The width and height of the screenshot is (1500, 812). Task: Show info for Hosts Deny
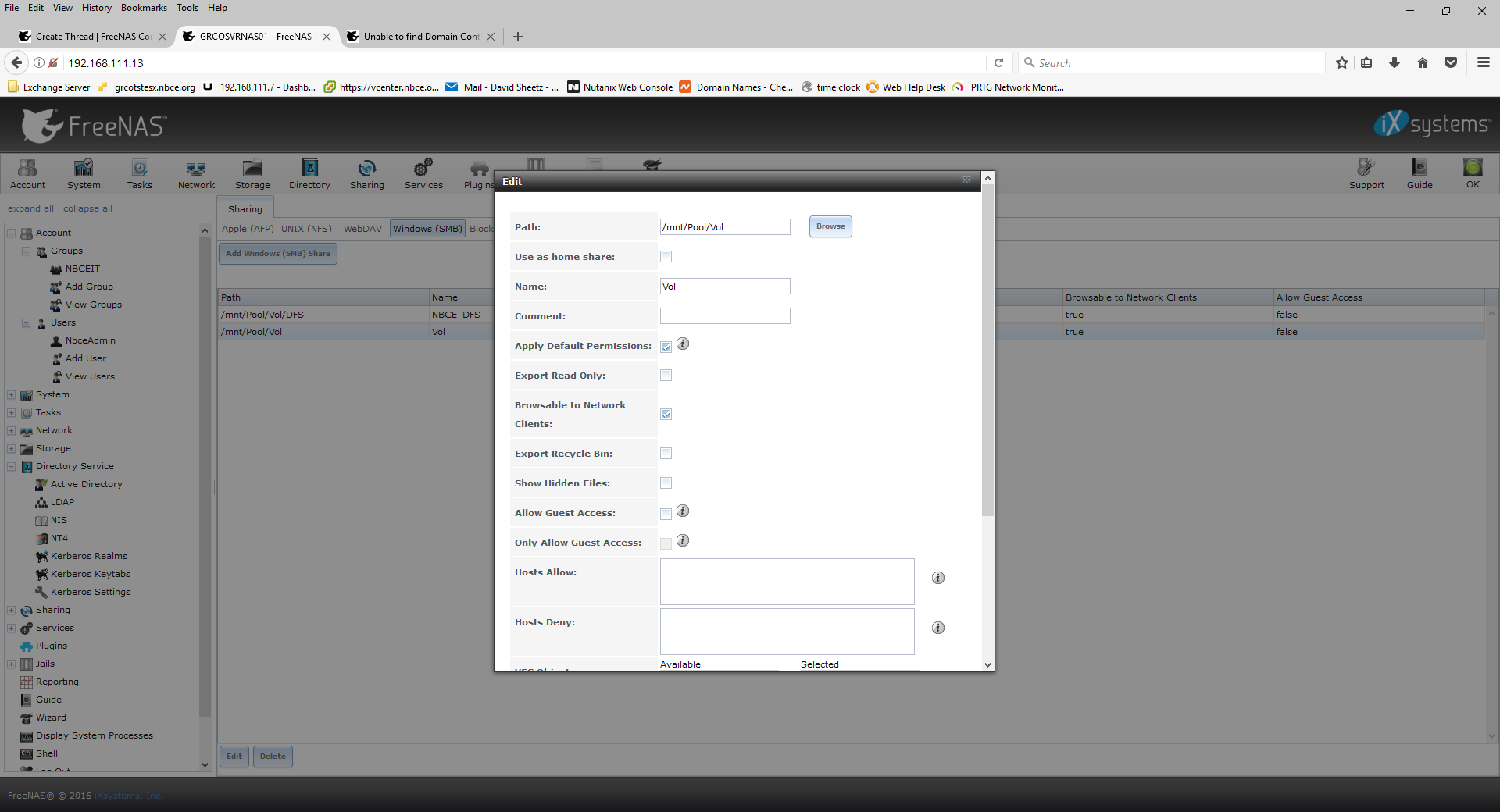click(938, 629)
